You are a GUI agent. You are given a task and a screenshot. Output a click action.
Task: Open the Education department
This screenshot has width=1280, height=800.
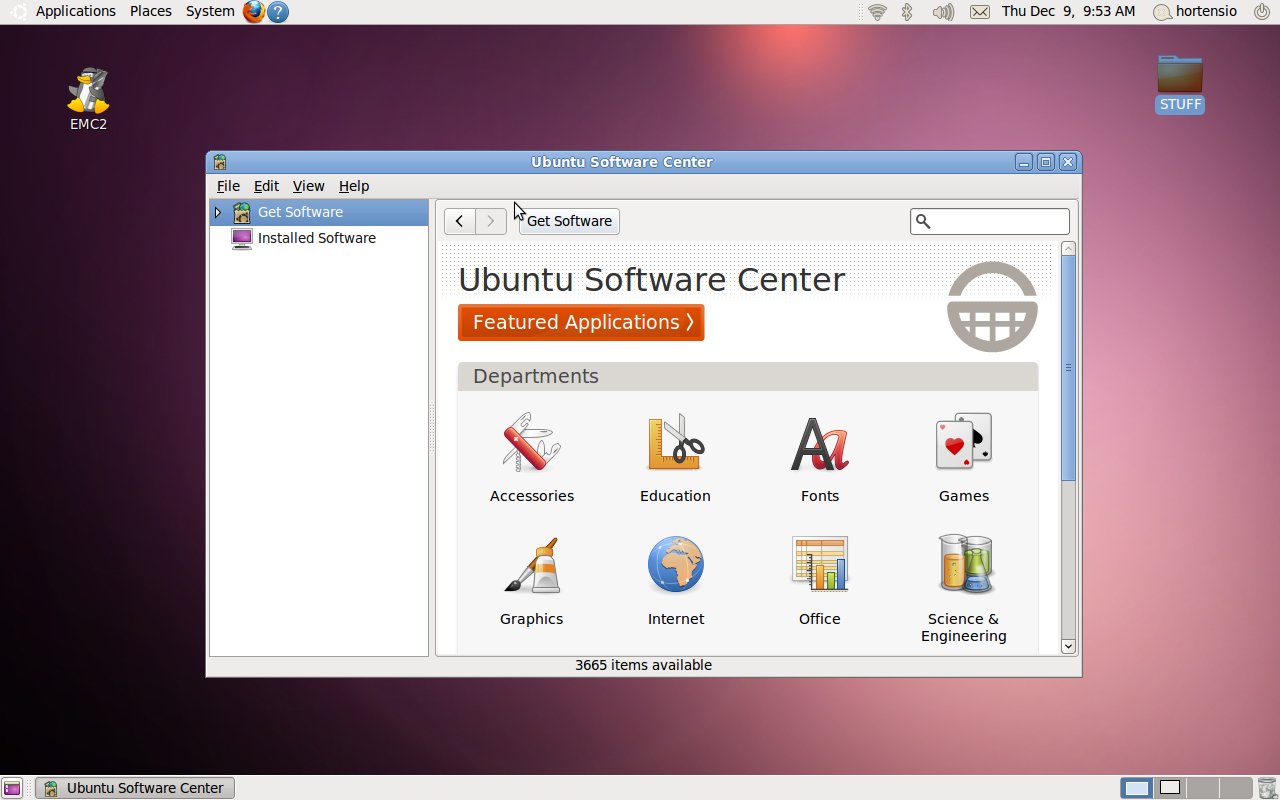[675, 458]
